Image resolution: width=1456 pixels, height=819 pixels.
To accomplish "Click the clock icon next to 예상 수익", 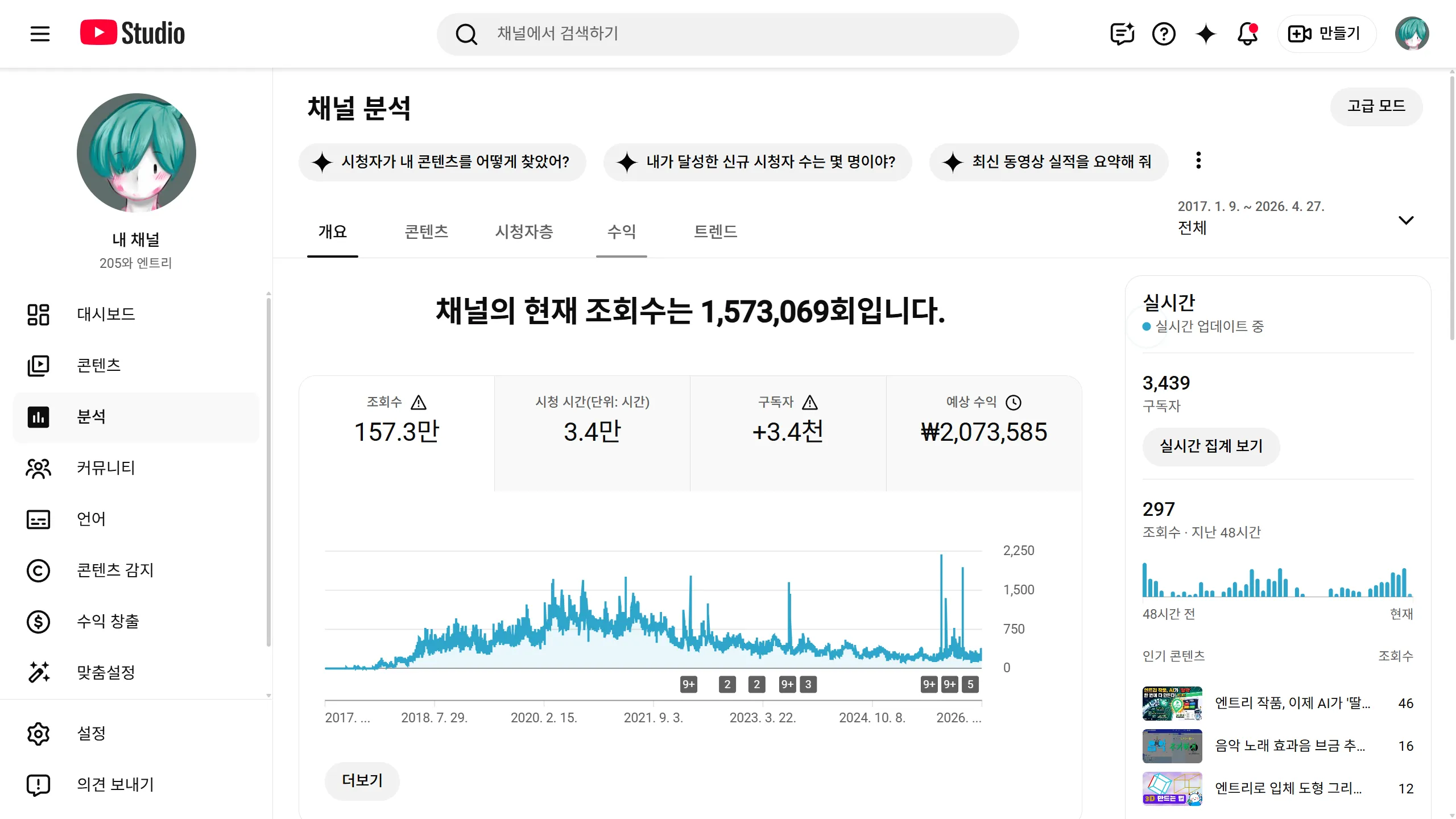I will 1014,403.
